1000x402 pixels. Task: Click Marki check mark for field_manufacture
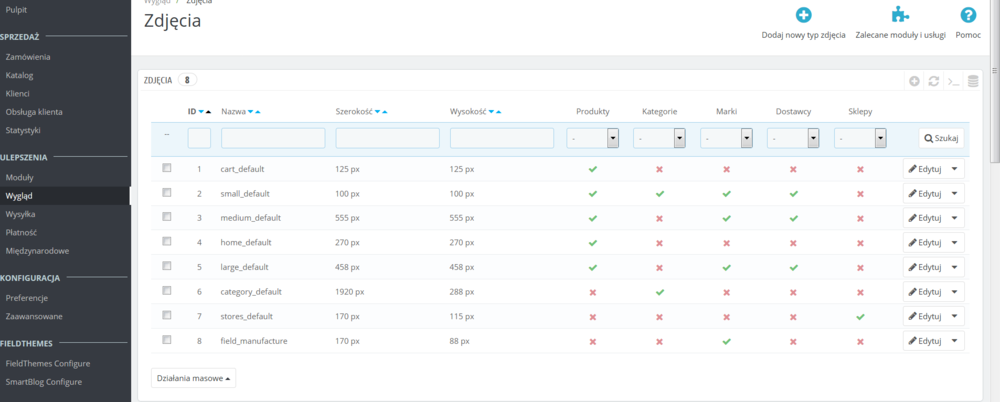click(x=726, y=341)
